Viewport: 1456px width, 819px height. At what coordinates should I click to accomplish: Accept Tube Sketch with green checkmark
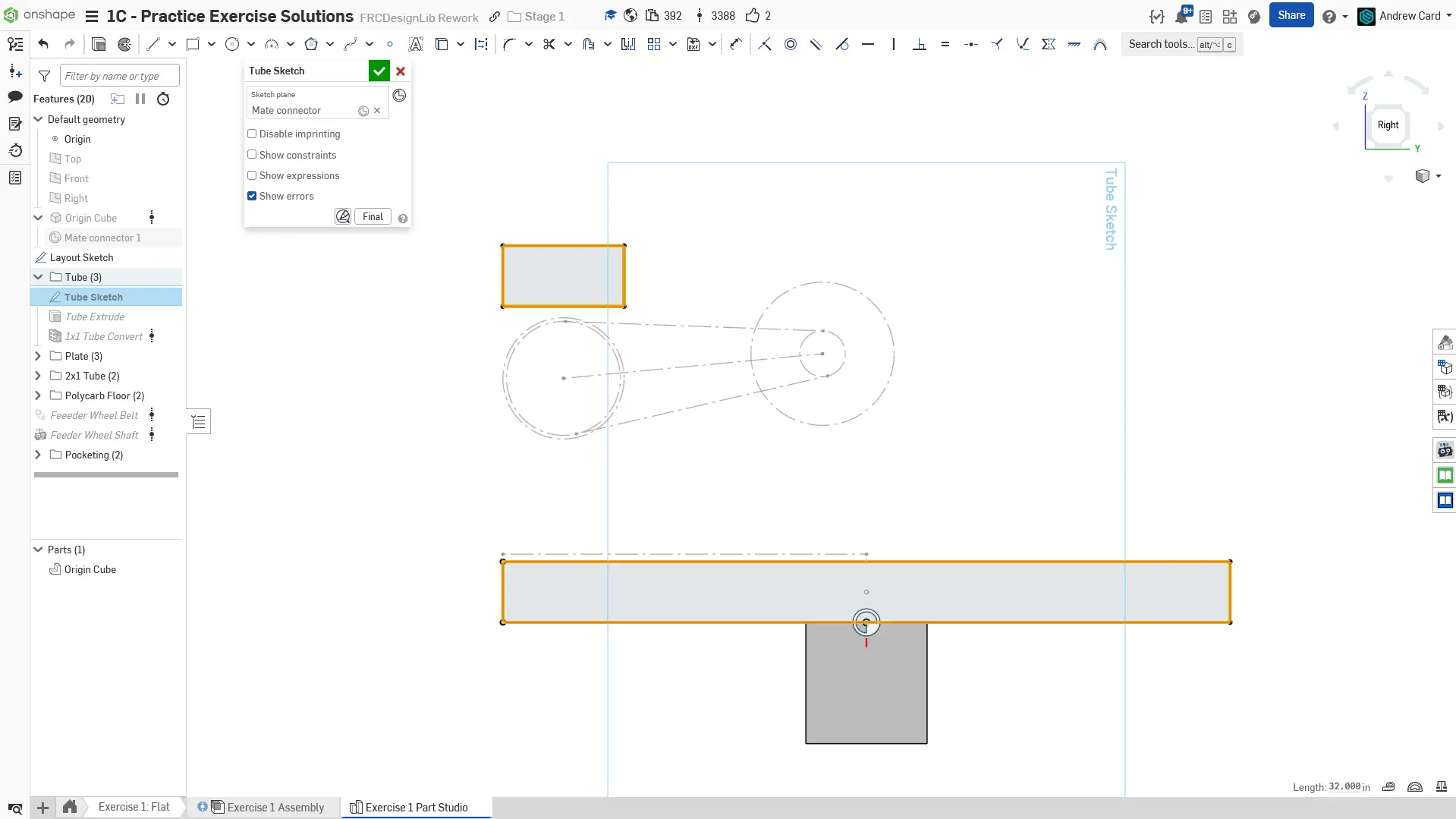click(379, 71)
